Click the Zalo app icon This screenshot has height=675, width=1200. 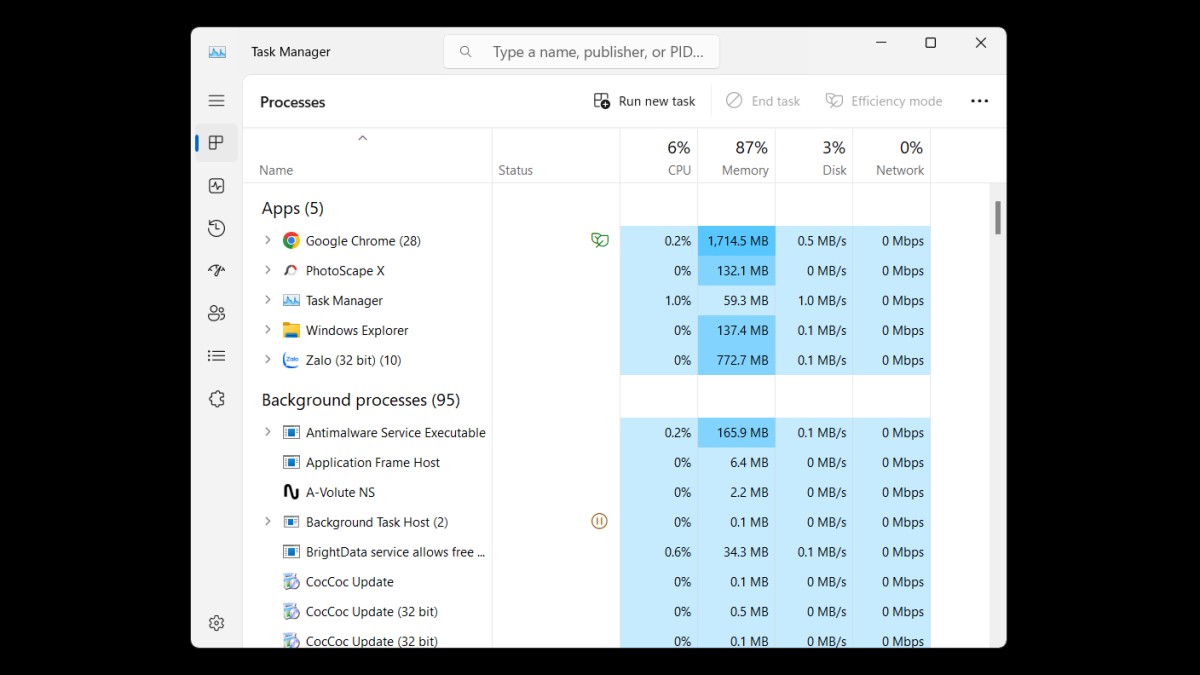coord(291,360)
